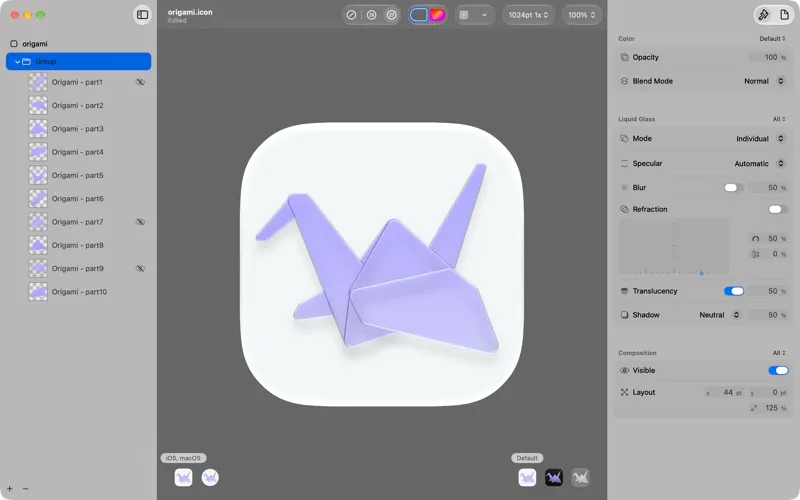The width and height of the screenshot is (800, 500).
Task: Add a new layer with plus button
Action: [10, 488]
